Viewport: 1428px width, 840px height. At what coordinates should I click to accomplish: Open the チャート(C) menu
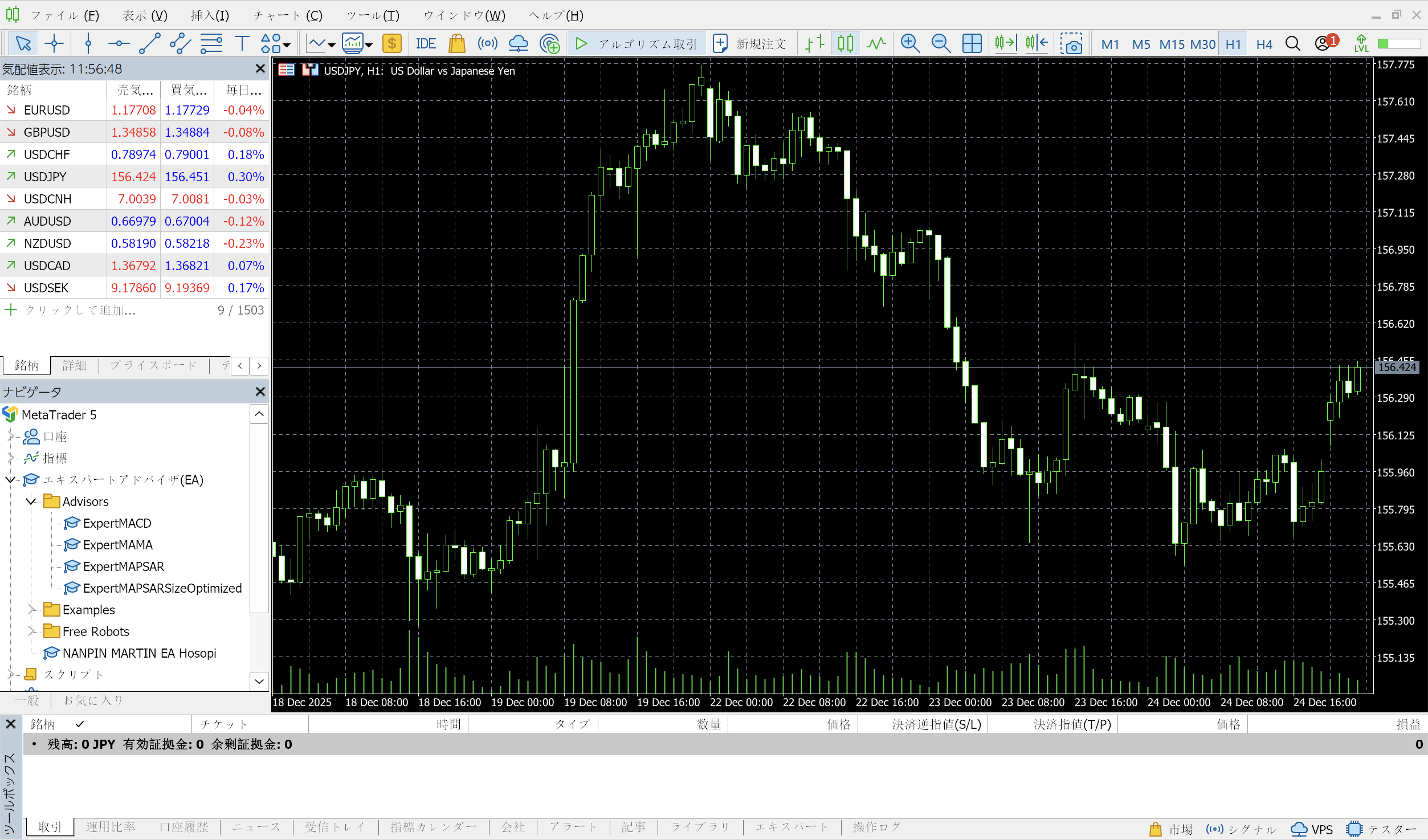(288, 15)
